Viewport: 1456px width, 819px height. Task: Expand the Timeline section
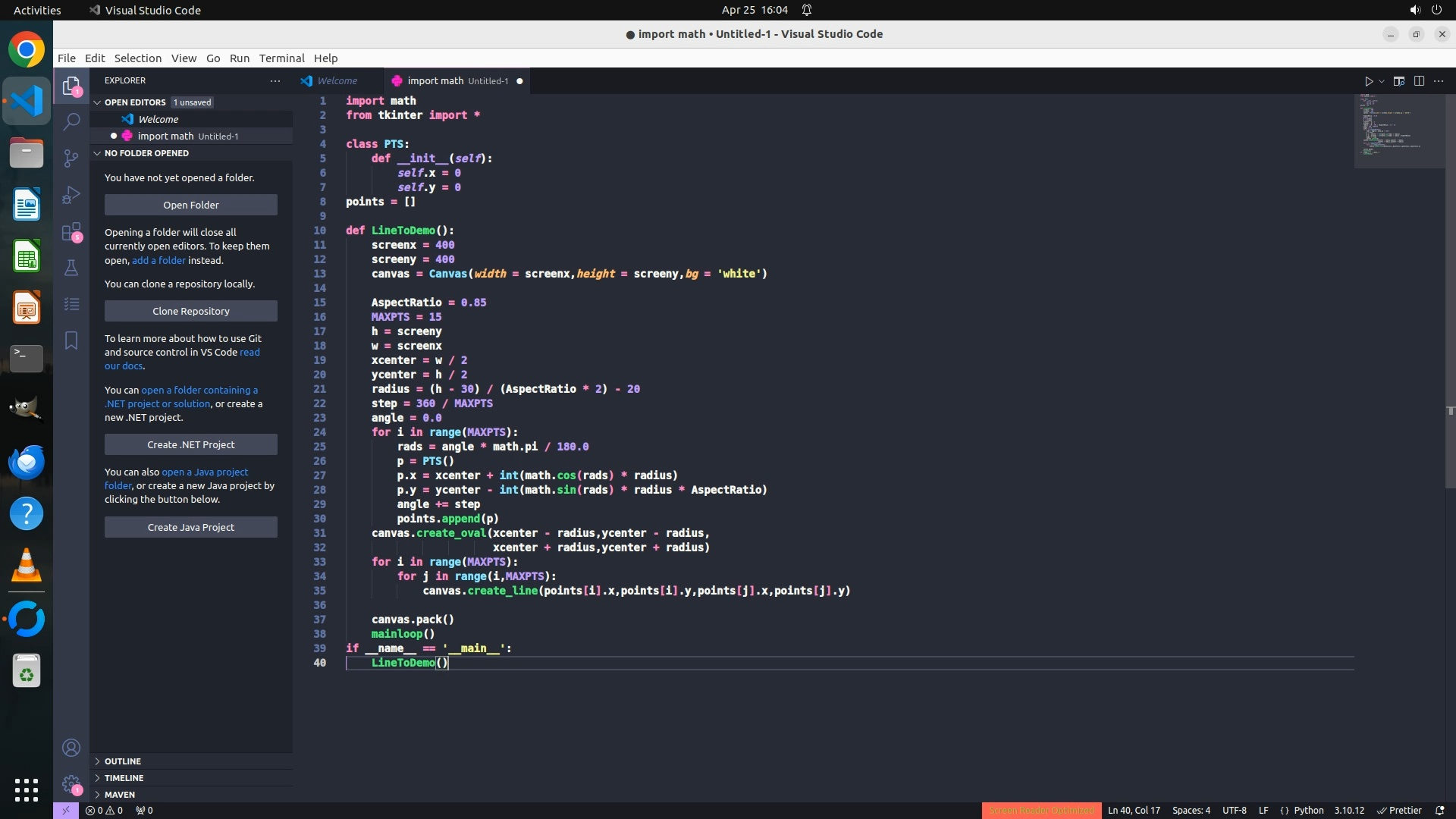(x=124, y=778)
